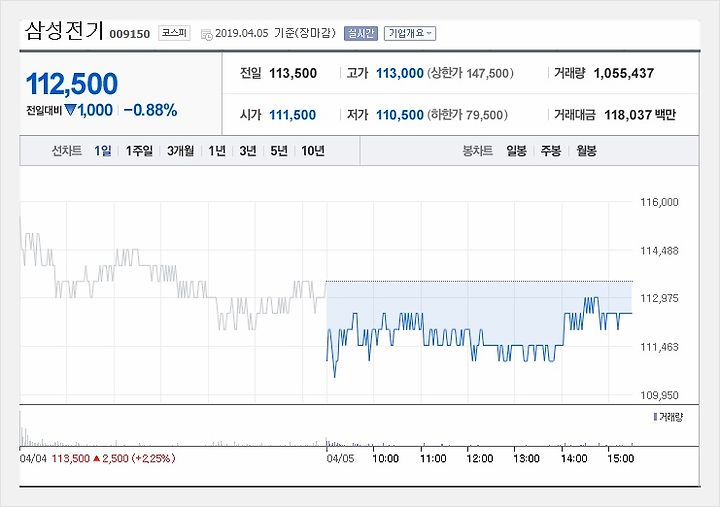This screenshot has width=720, height=507.
Task: Click the 전일 value 113,500
Action: click(x=293, y=73)
